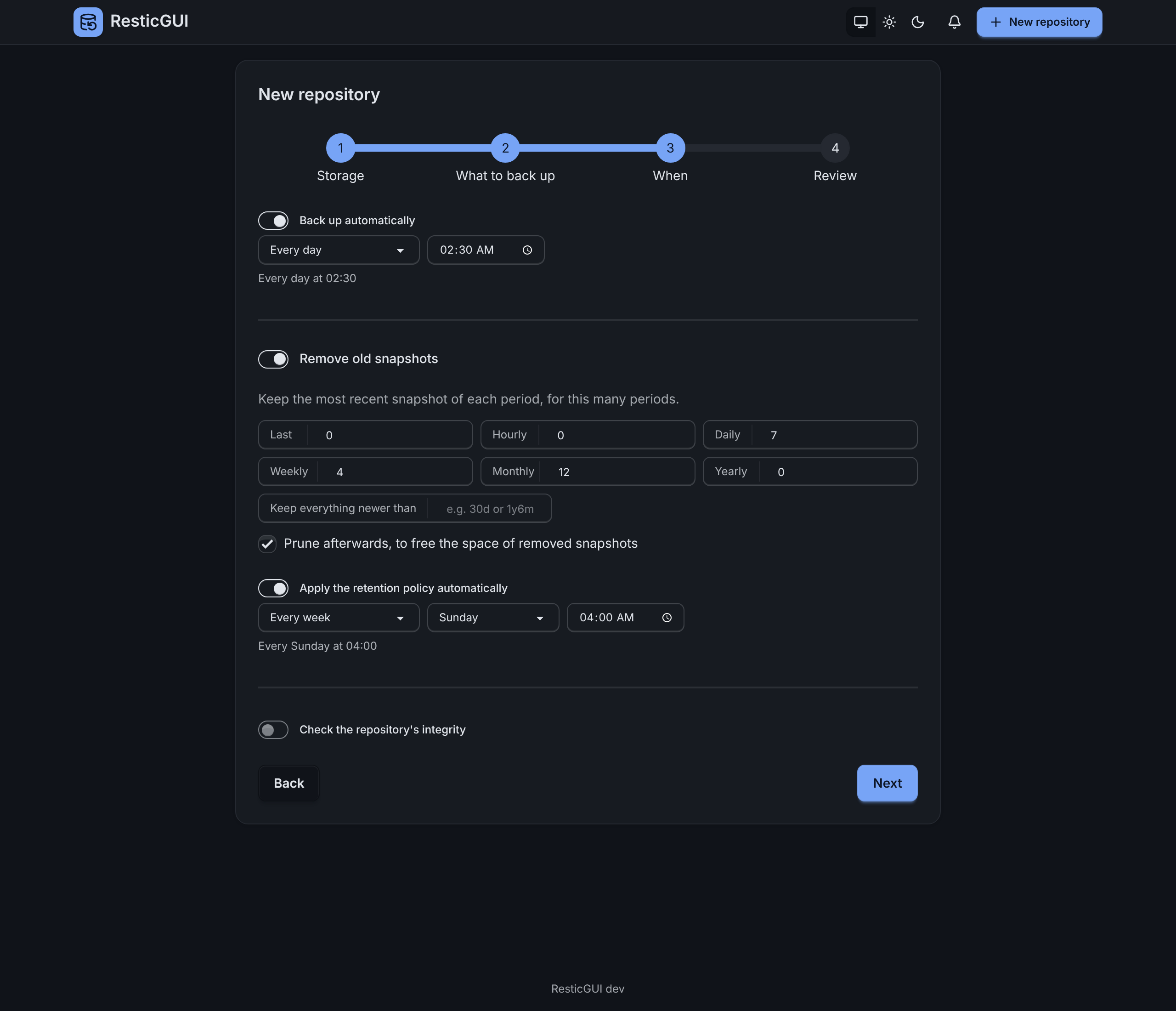Switch to light theme sun icon
Screen dimensions: 1176x1011
[889, 22]
